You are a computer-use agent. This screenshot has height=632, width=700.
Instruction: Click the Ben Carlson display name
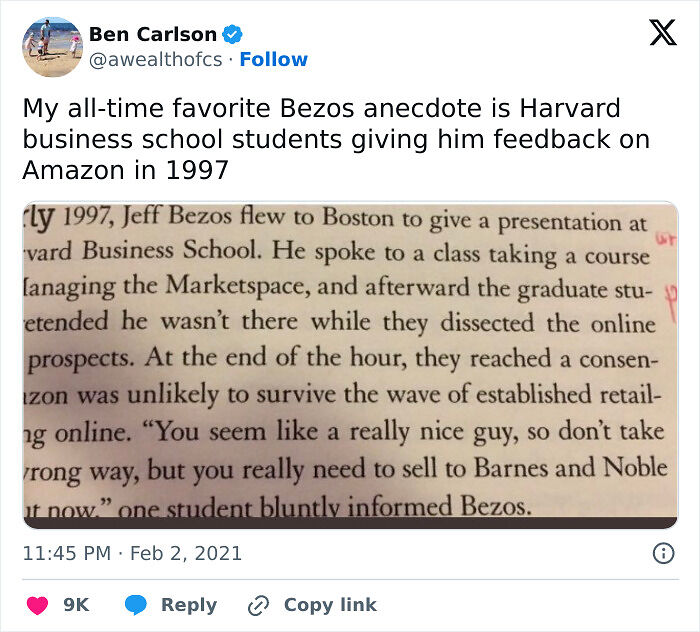pos(152,34)
